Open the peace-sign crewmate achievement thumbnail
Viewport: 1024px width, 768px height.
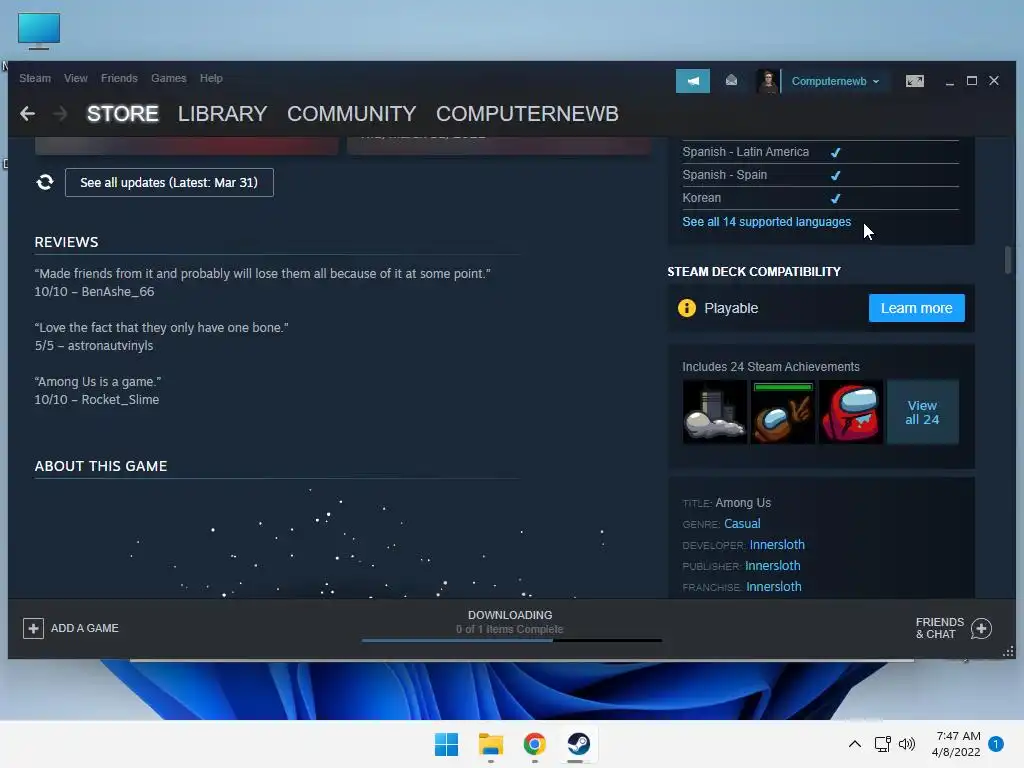pos(782,412)
